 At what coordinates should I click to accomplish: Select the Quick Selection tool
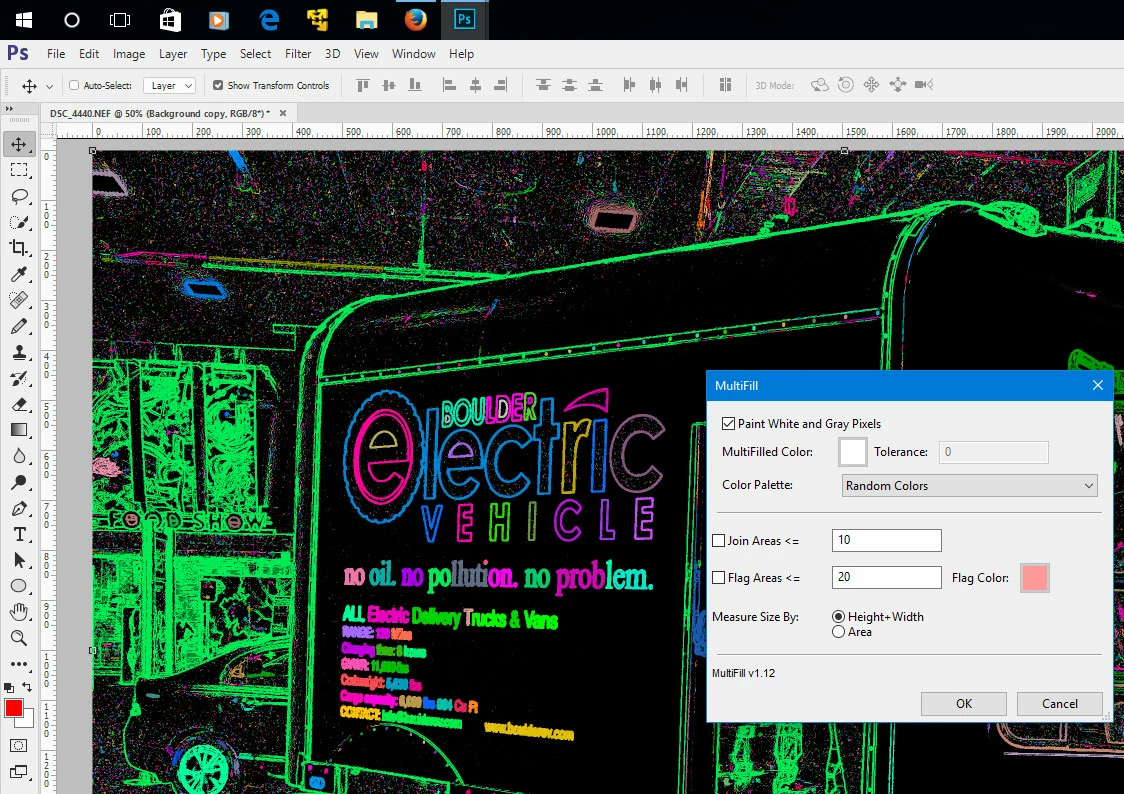tap(19, 222)
